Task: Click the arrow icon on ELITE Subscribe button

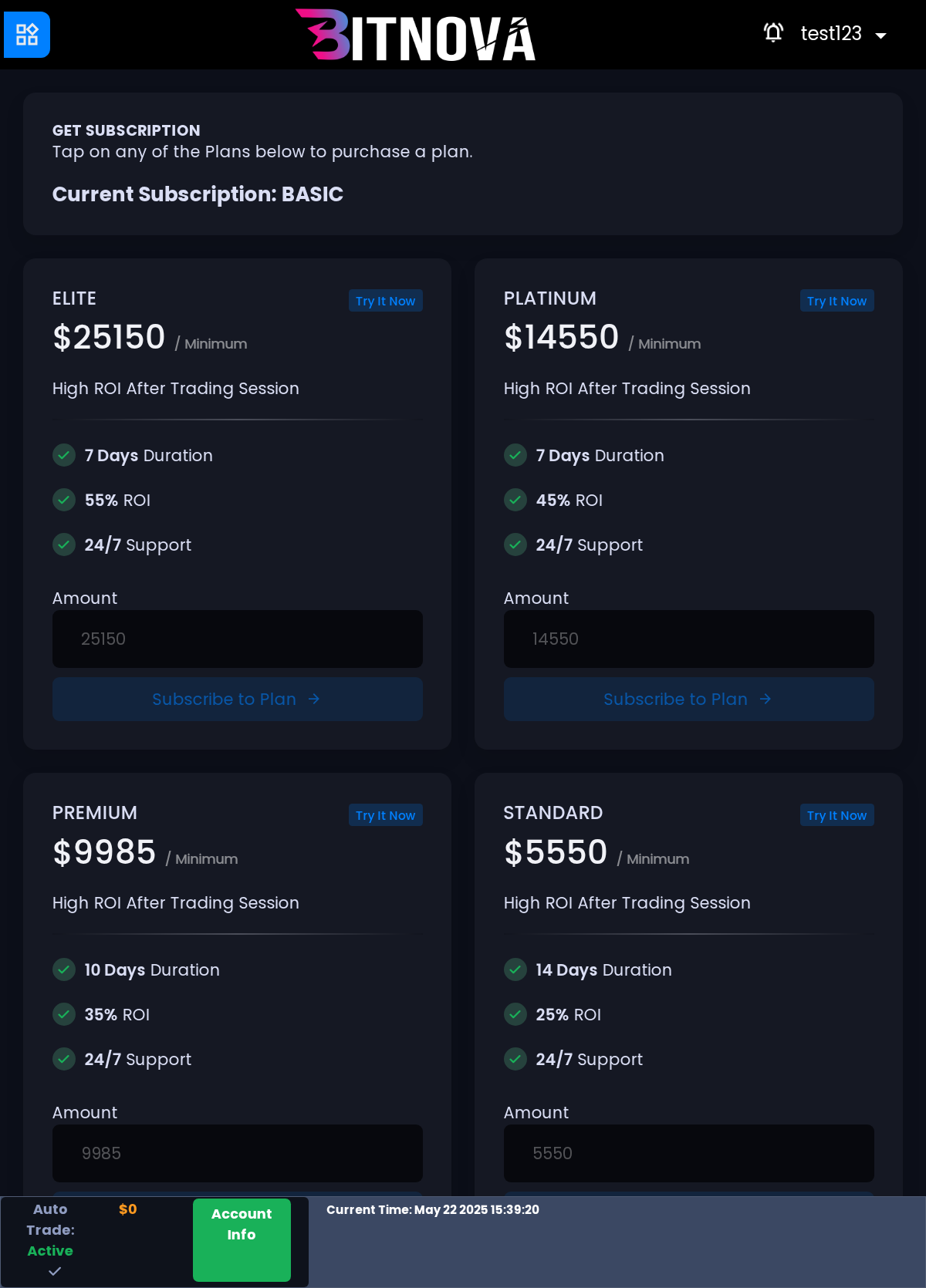Action: coord(314,699)
